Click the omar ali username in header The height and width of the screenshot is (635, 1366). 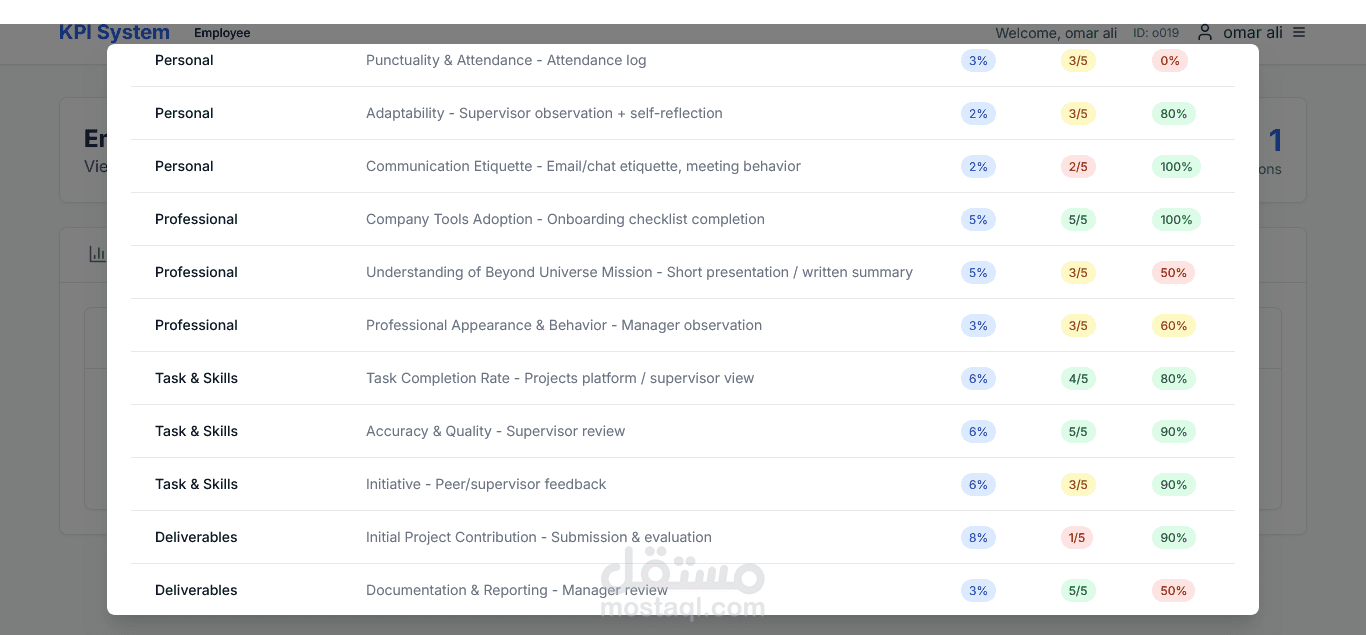[x=1252, y=33]
